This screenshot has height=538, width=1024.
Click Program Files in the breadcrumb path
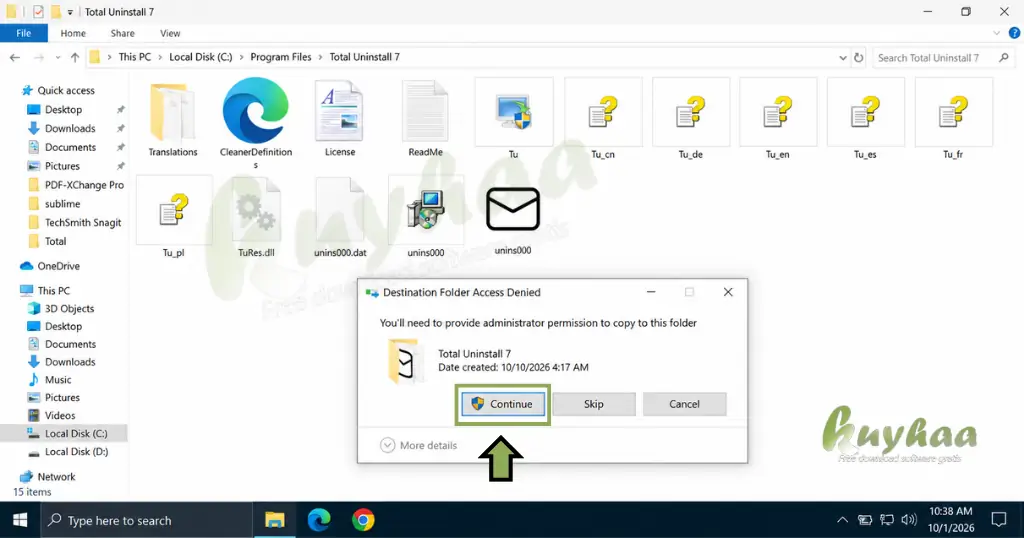pos(281,57)
